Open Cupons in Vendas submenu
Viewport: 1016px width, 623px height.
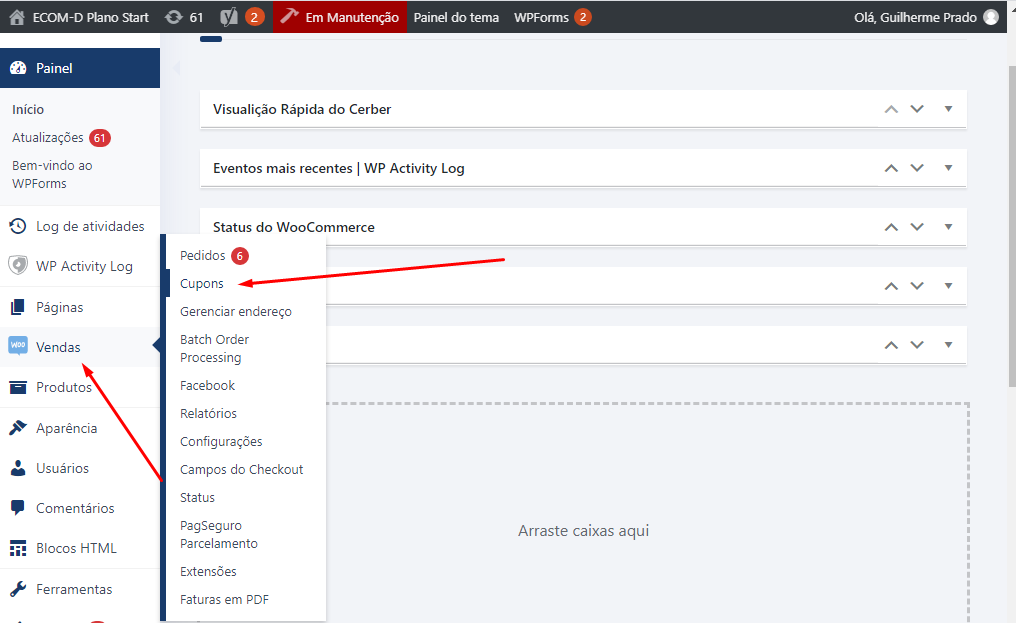[202, 283]
